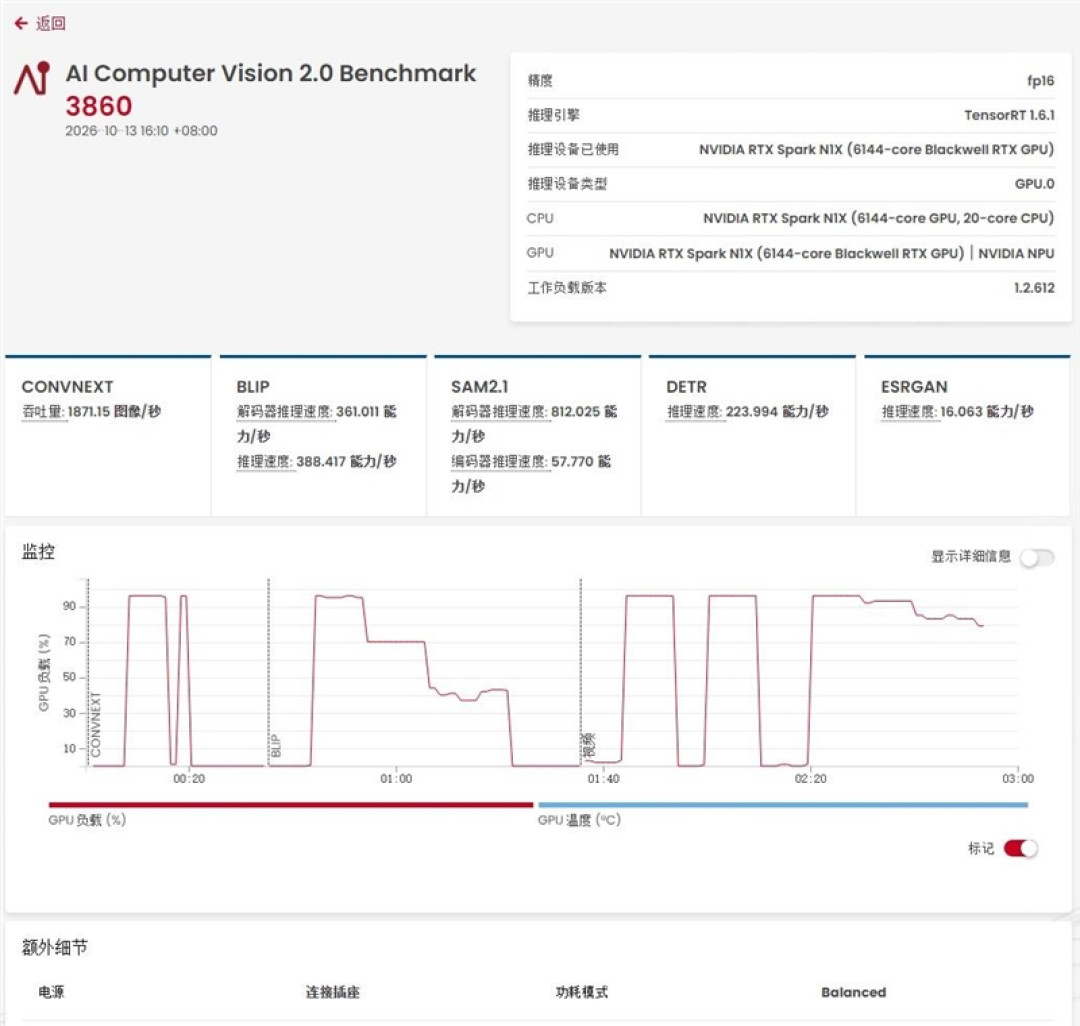Select the ESRGAN result card
This screenshot has width=1080, height=1026.
pyautogui.click(x=967, y=436)
